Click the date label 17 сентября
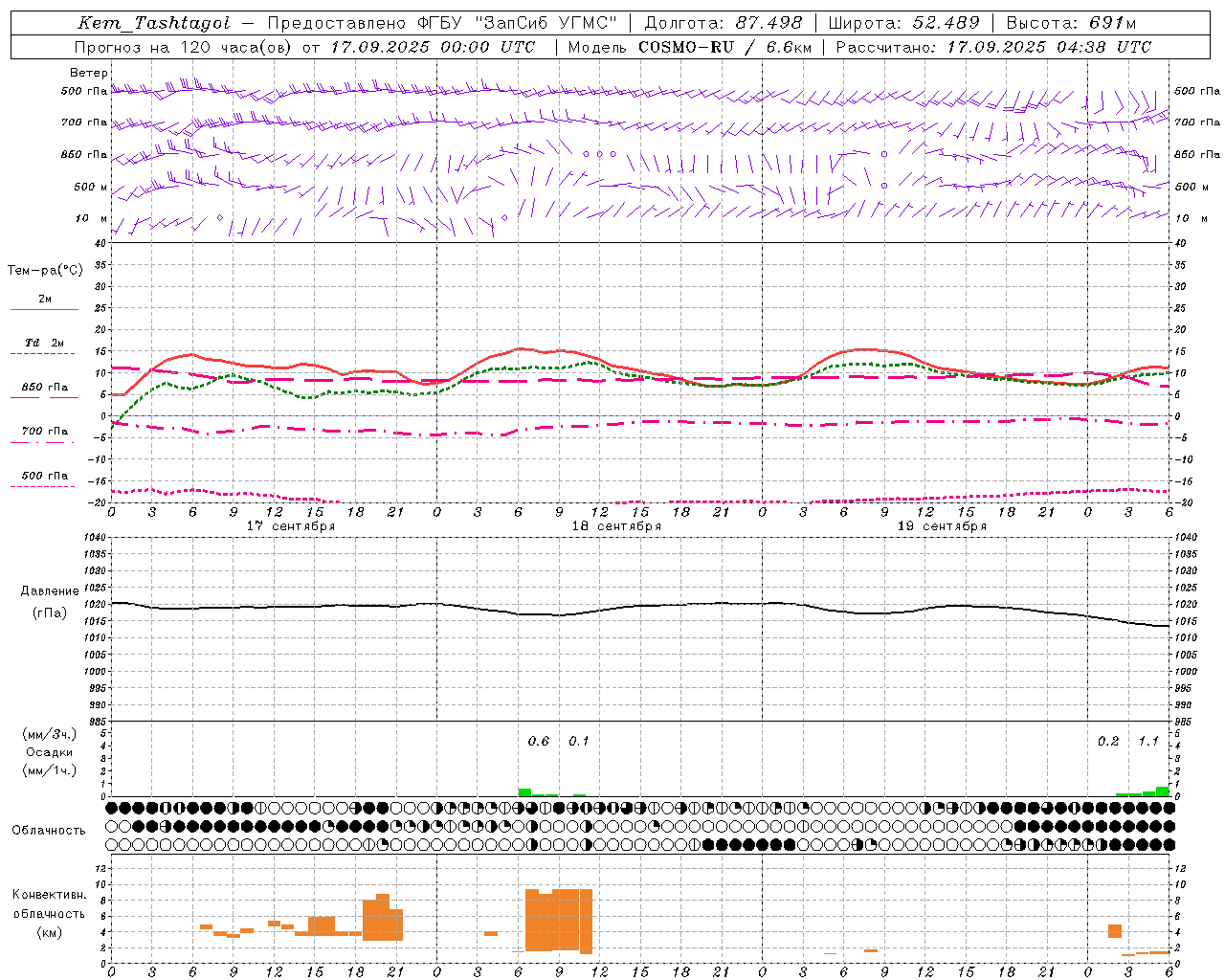The width and height of the screenshot is (1225, 980). pyautogui.click(x=291, y=526)
